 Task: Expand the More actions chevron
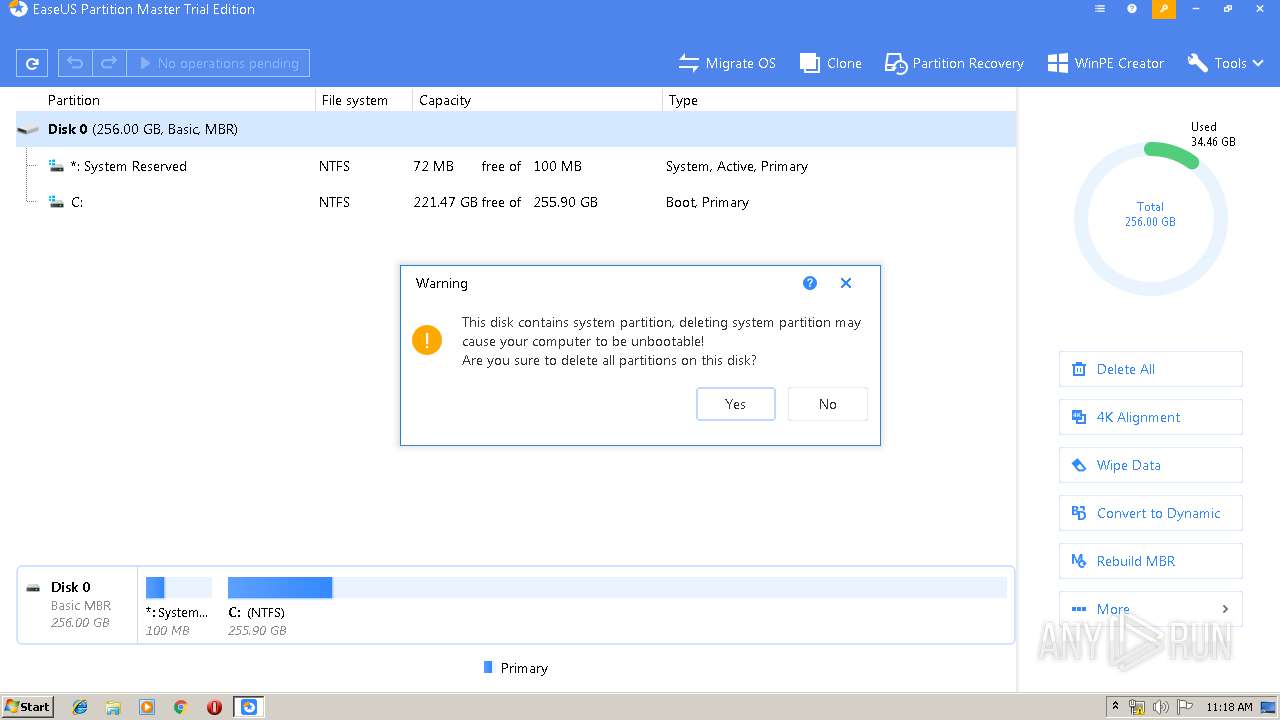click(1226, 609)
